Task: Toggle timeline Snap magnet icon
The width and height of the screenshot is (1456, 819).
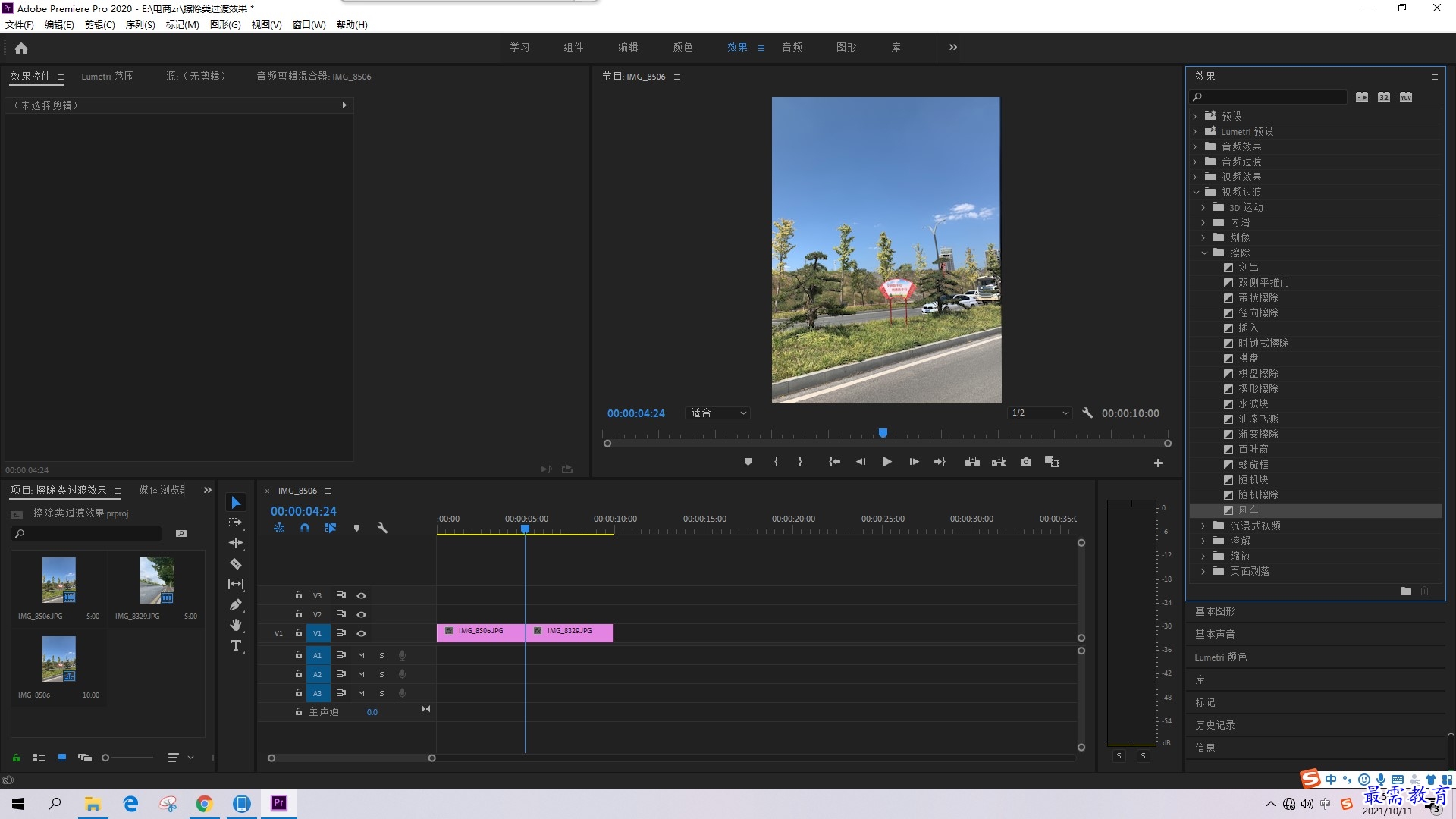Action: [x=304, y=528]
